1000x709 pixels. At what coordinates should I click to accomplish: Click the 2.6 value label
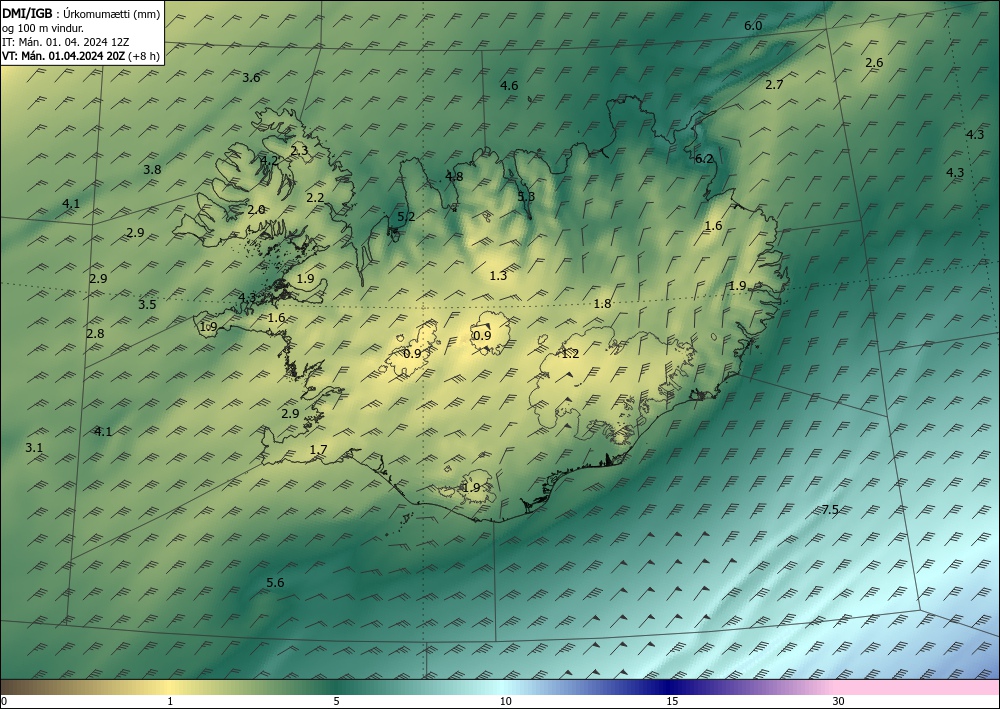[x=874, y=62]
